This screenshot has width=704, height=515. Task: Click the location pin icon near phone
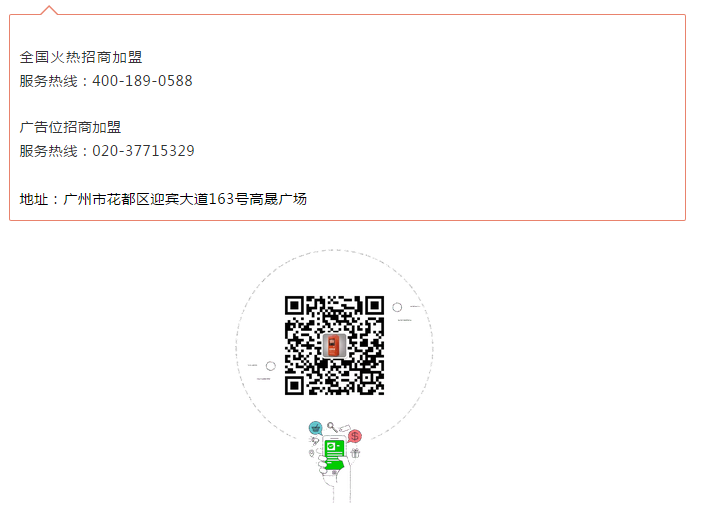click(x=312, y=453)
